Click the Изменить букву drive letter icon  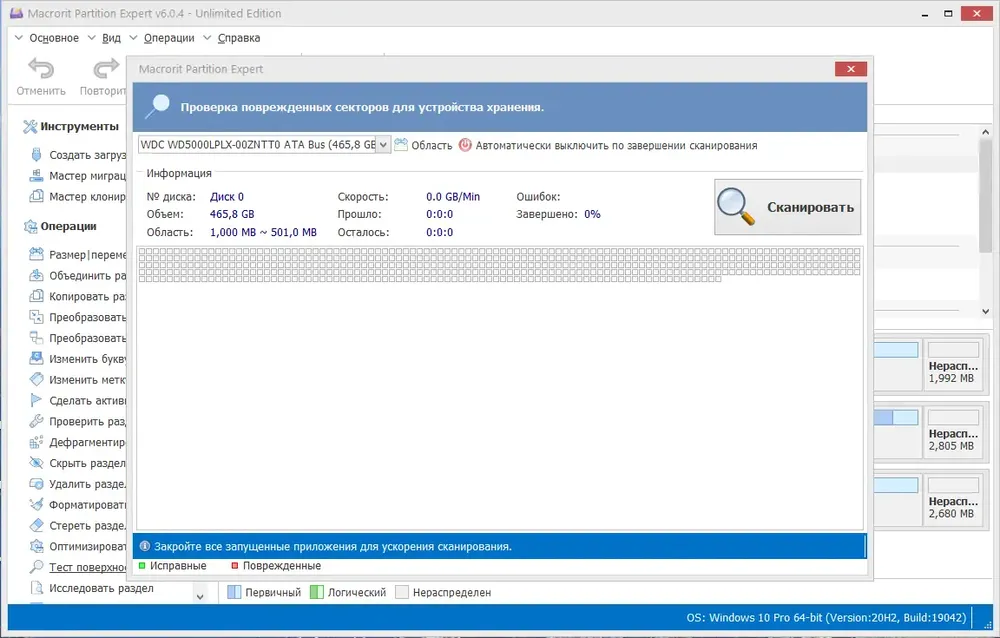[x=36, y=359]
